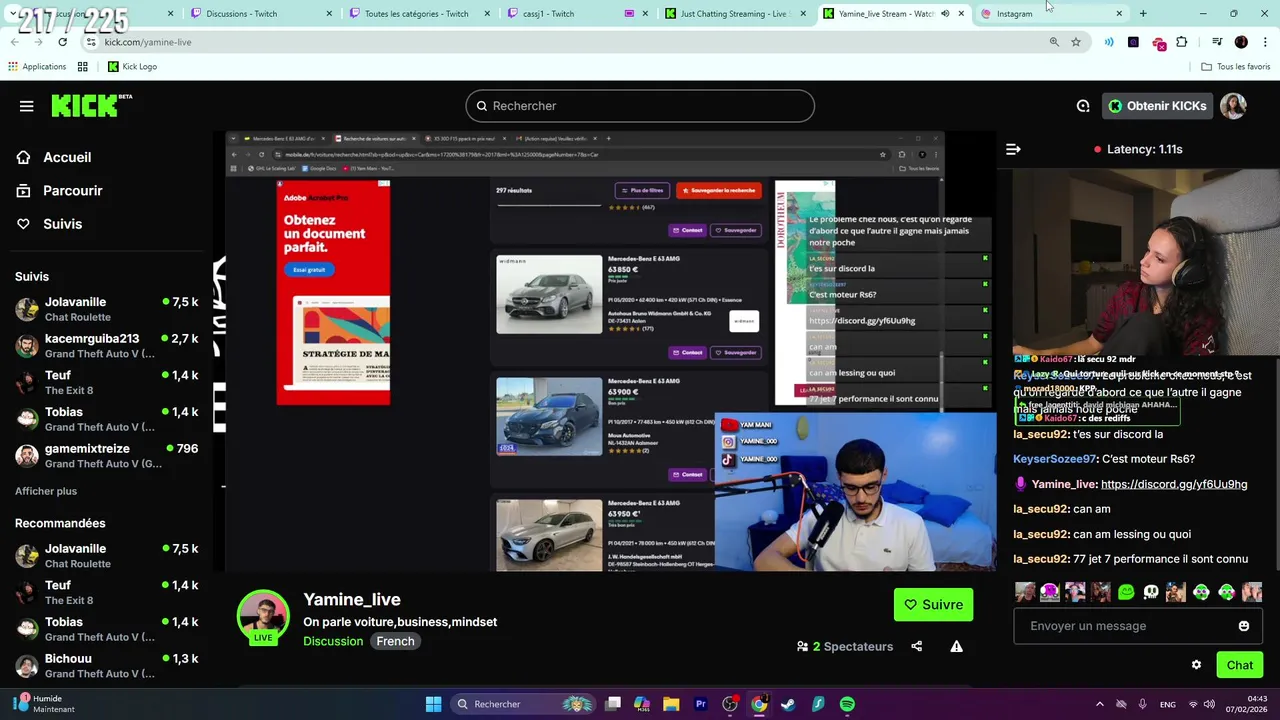The height and width of the screenshot is (720, 1280).
Task: Click the Obtenir KICKs button
Action: pos(1157,106)
